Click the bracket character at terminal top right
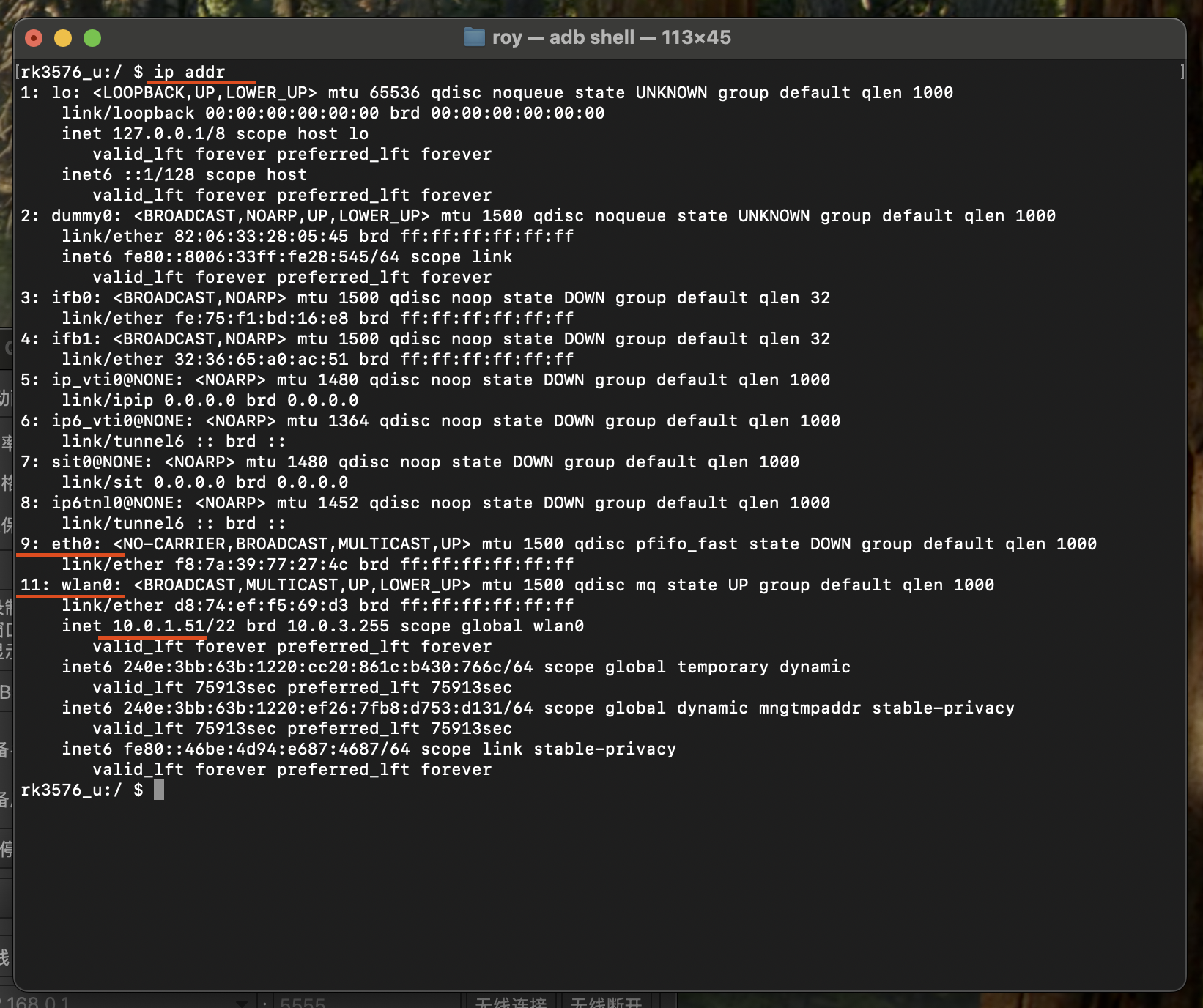The image size is (1203, 1008). coord(1183,72)
